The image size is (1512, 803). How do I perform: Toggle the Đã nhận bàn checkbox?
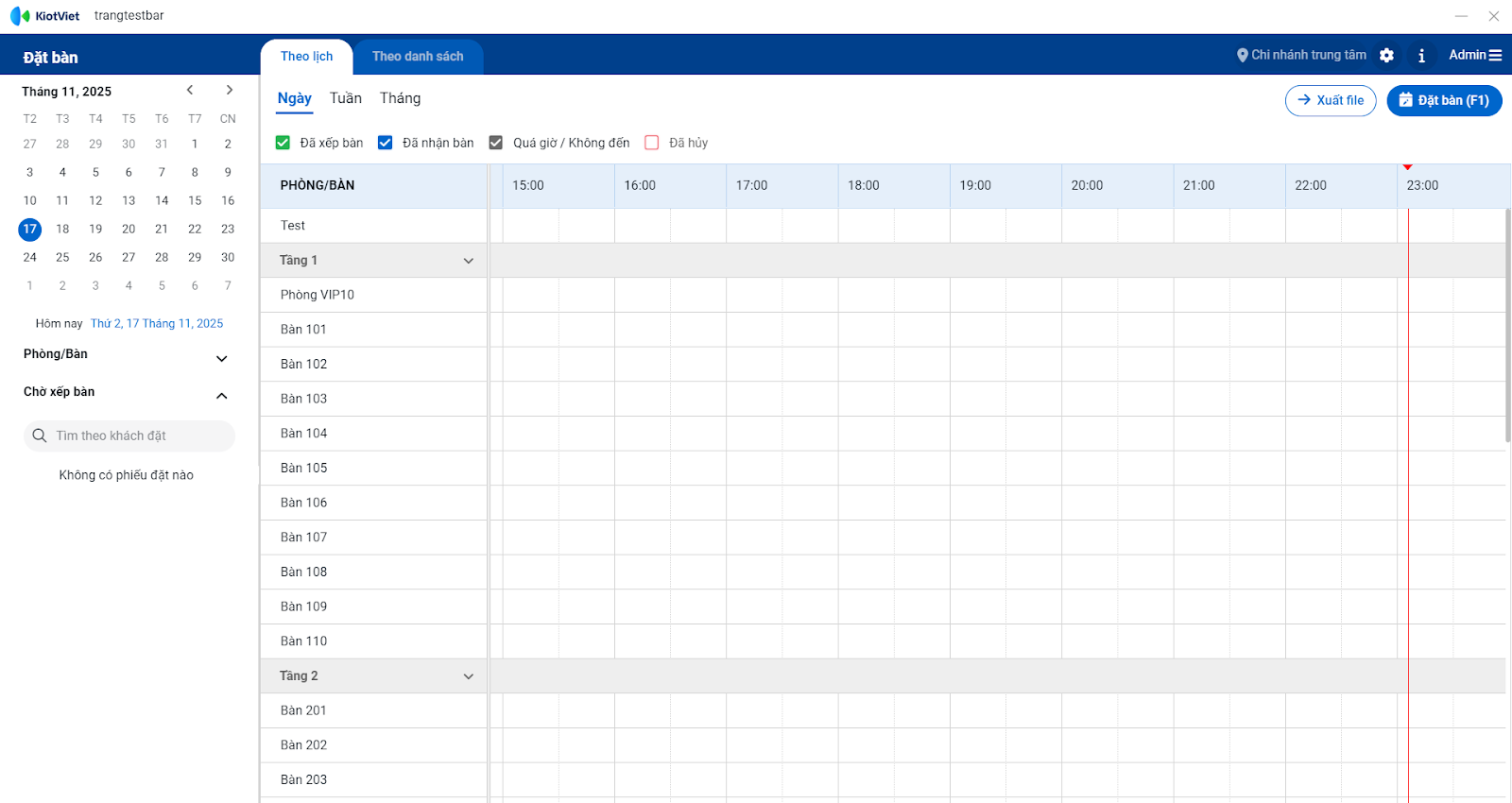[385, 143]
